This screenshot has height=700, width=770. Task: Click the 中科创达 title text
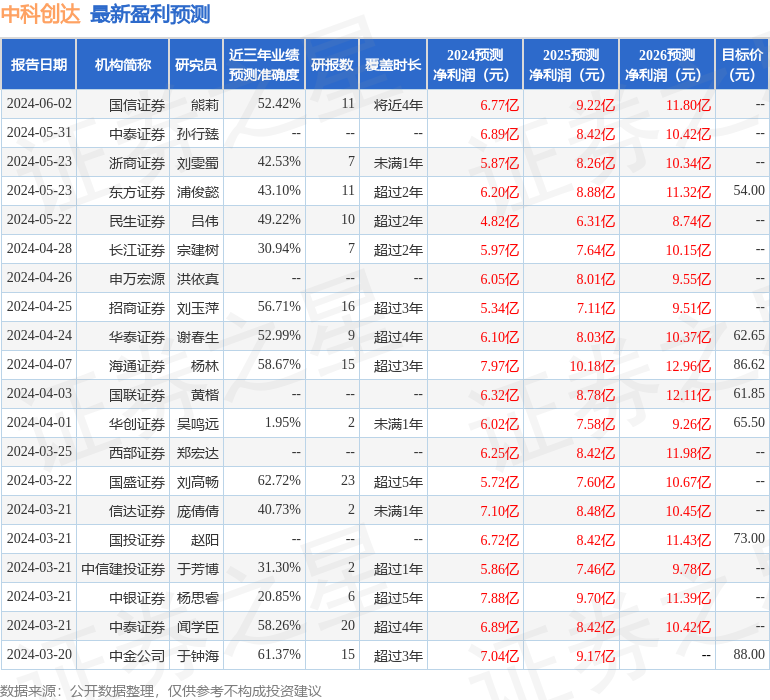point(40,14)
